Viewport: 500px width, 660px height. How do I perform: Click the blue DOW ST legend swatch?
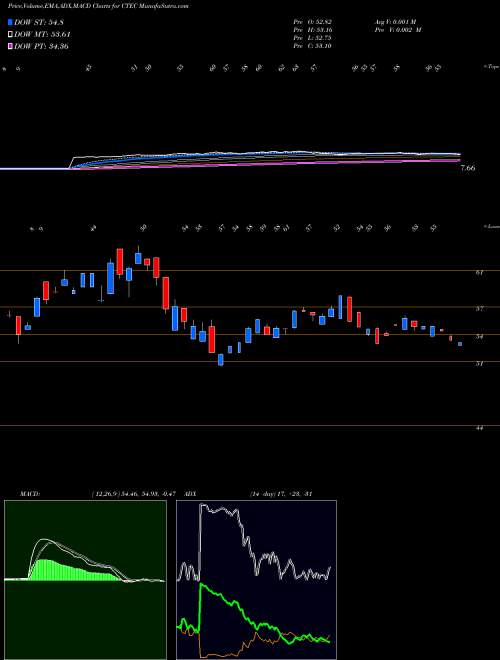pos(11,23)
